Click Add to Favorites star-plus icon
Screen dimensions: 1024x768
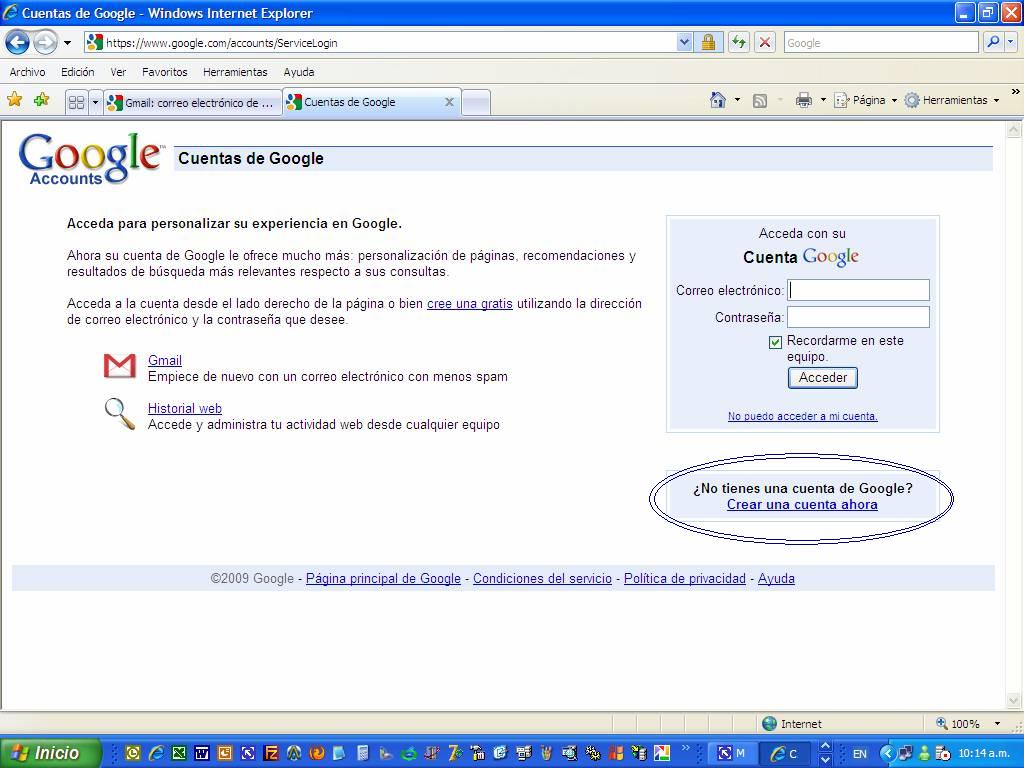(x=41, y=100)
